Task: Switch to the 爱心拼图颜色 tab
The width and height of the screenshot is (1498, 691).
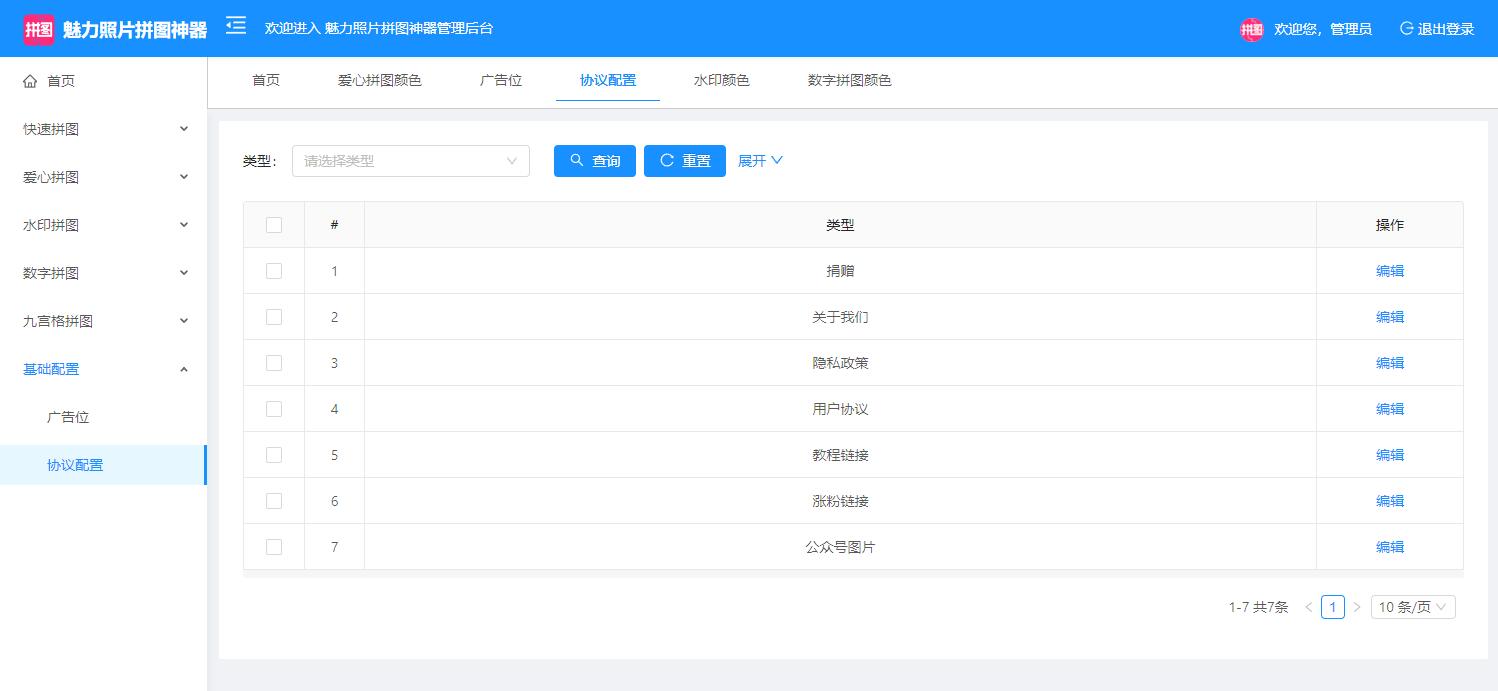Action: pos(380,80)
